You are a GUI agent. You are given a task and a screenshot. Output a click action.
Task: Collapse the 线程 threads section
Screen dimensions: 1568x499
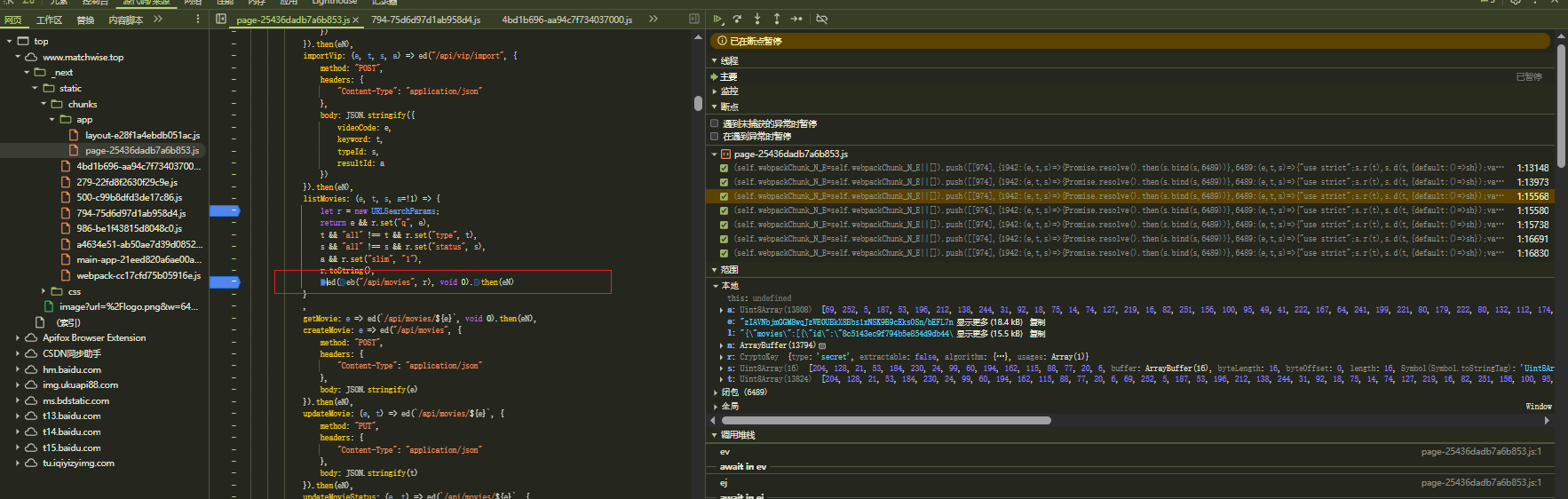715,60
